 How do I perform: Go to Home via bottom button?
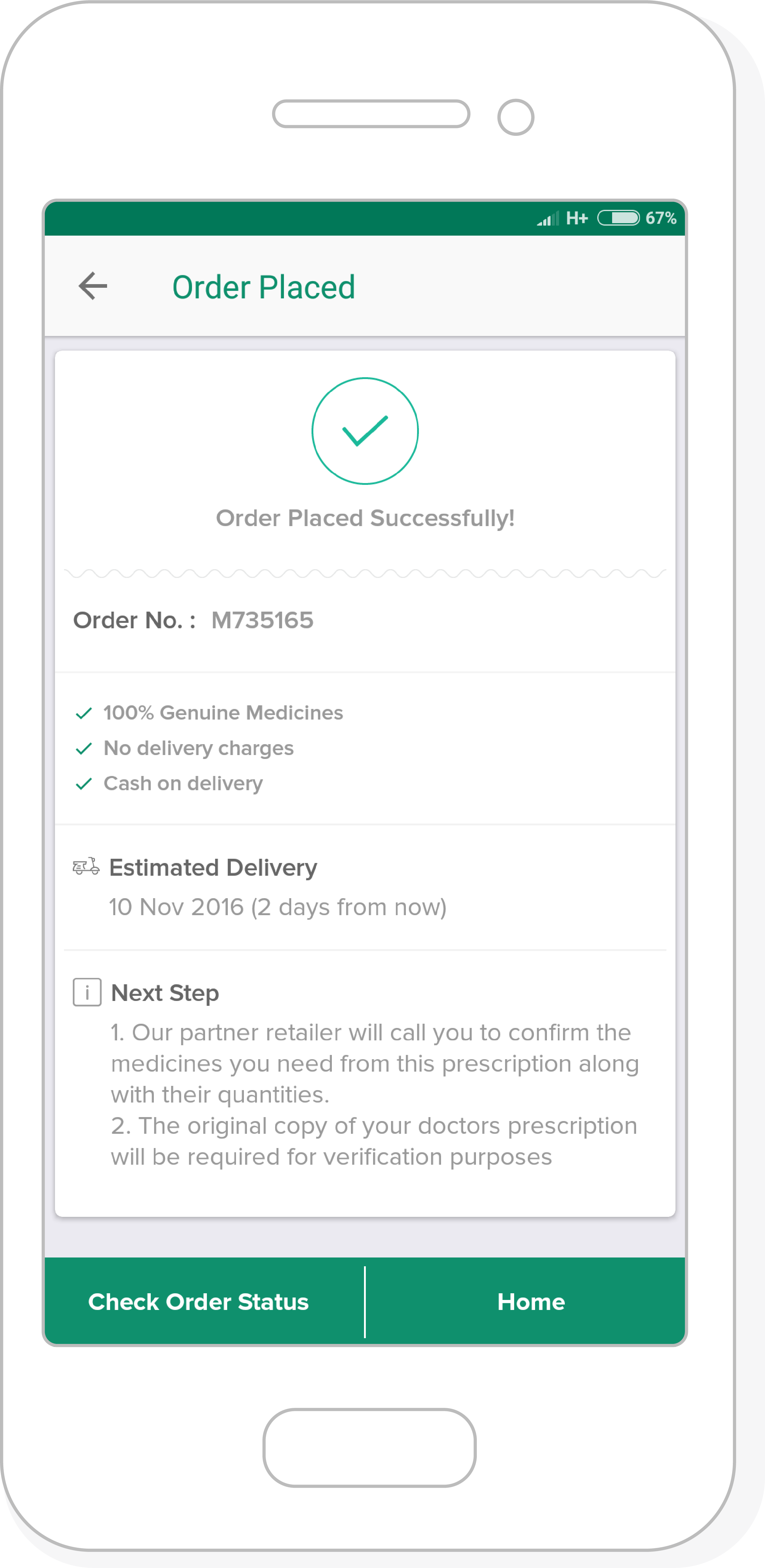pyautogui.click(x=531, y=1302)
